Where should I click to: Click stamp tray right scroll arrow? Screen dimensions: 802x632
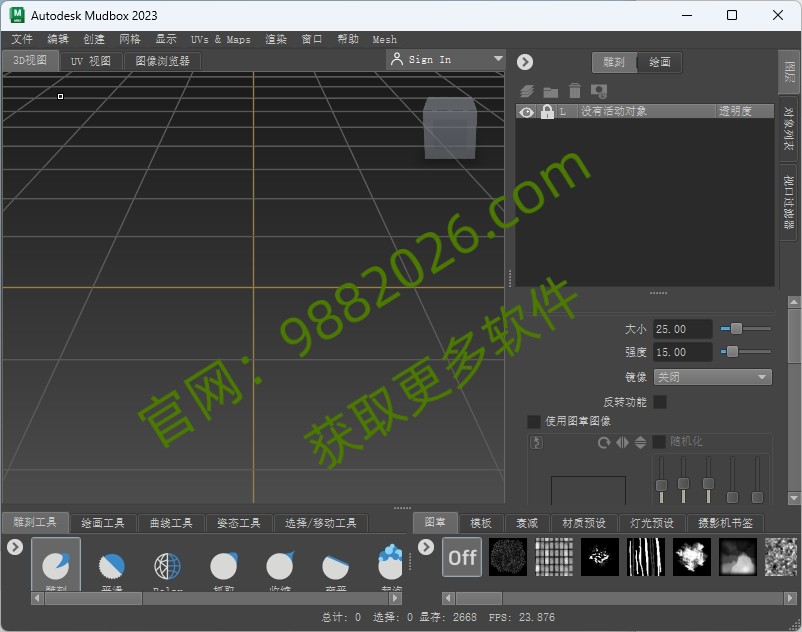792,598
